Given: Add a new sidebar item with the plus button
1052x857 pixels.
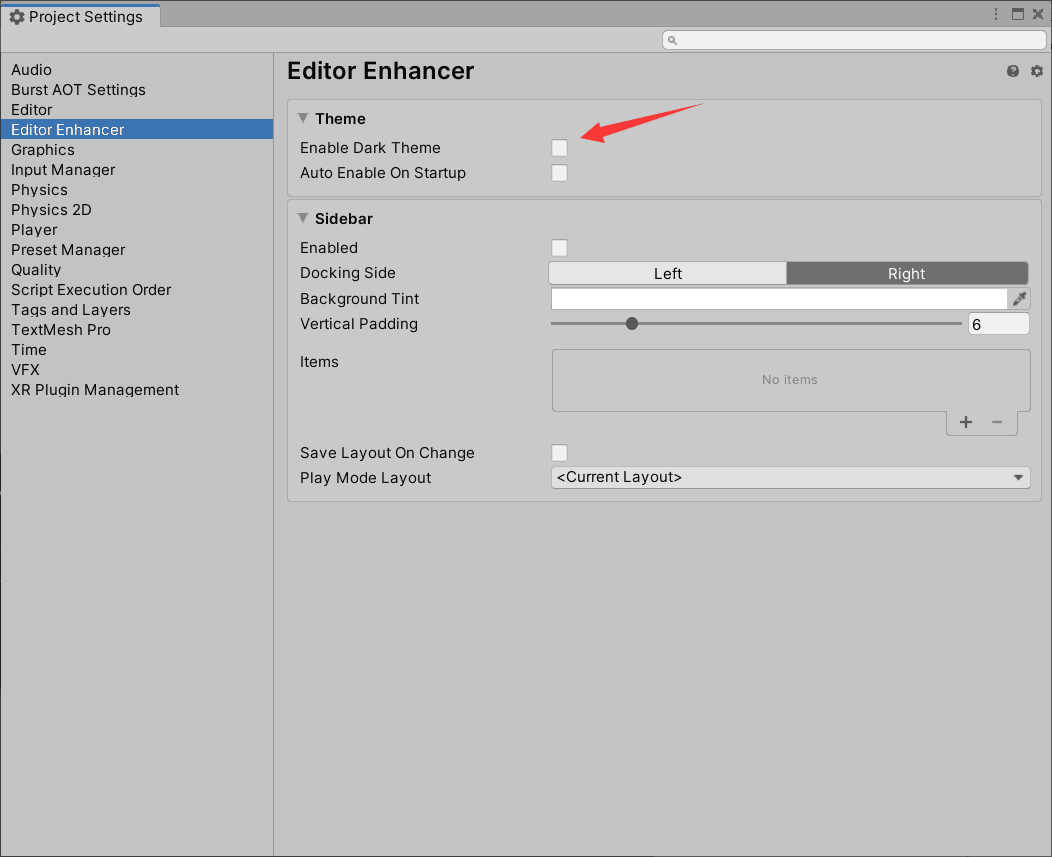Looking at the screenshot, I should 965,422.
